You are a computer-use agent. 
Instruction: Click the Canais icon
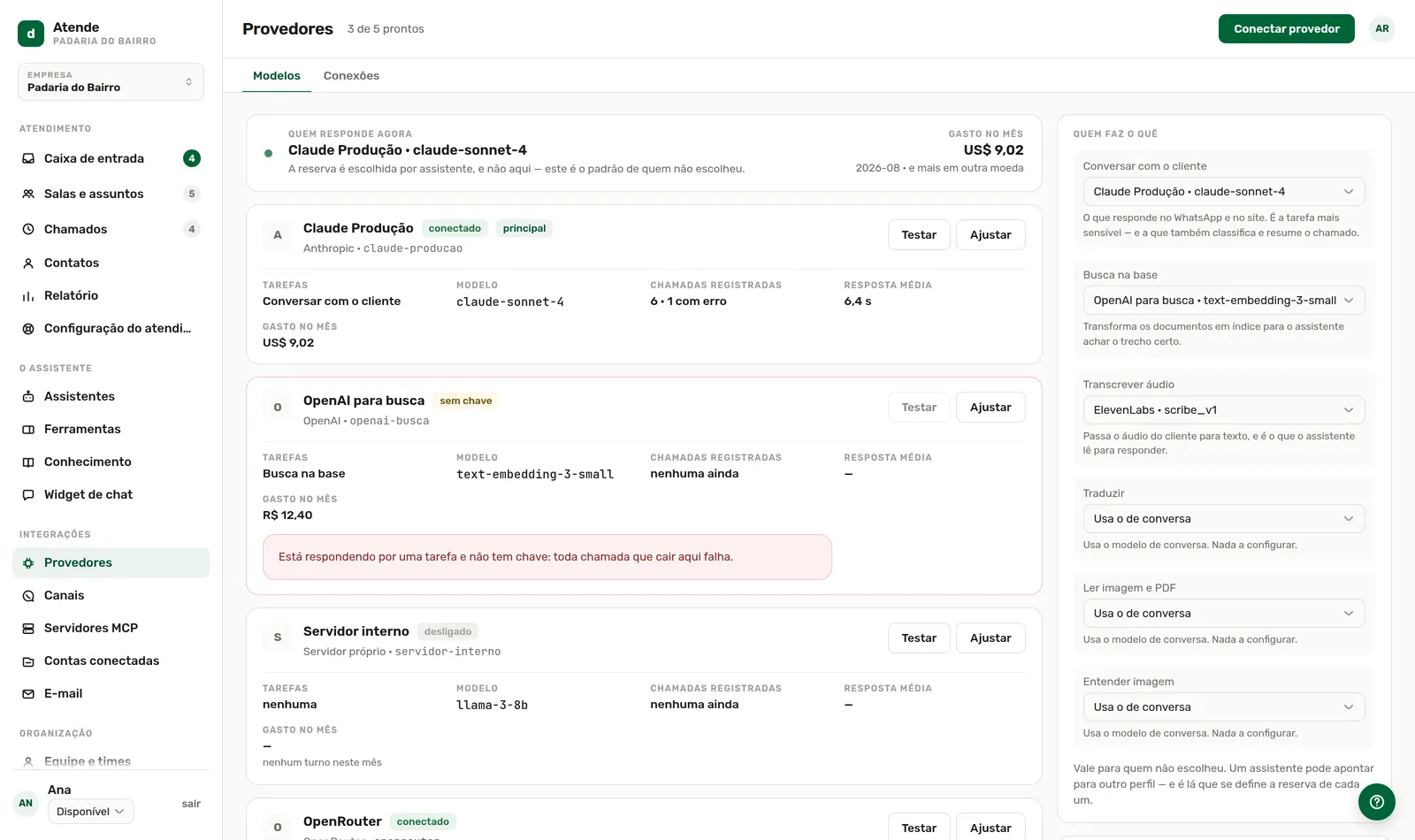coord(28,595)
